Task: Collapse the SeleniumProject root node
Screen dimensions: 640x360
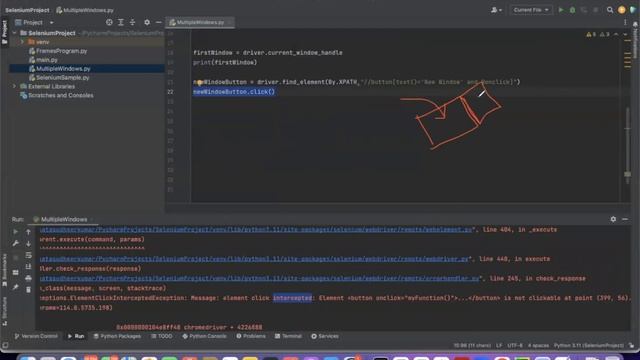Action: 15,33
